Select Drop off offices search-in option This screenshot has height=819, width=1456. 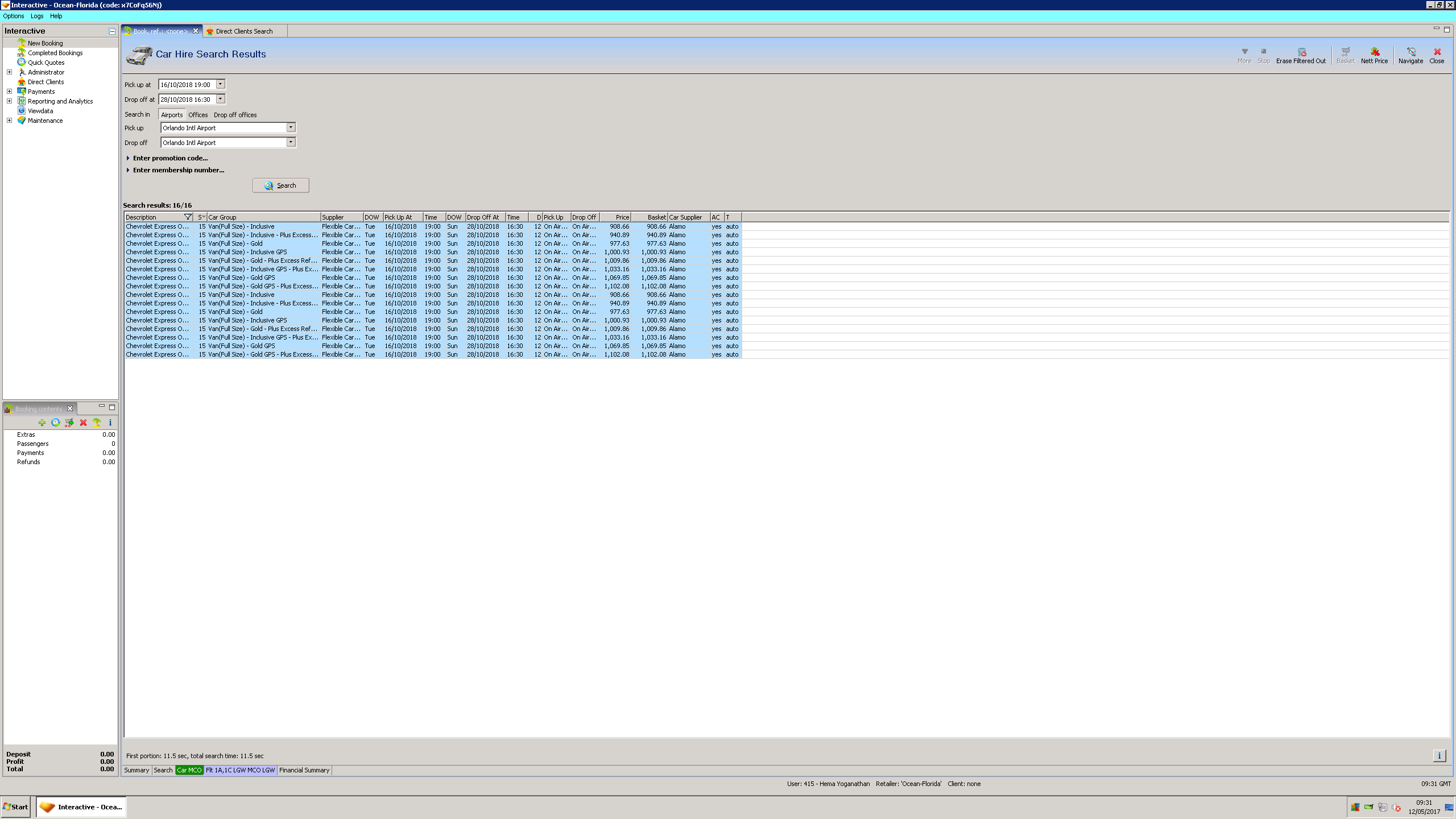(x=235, y=115)
